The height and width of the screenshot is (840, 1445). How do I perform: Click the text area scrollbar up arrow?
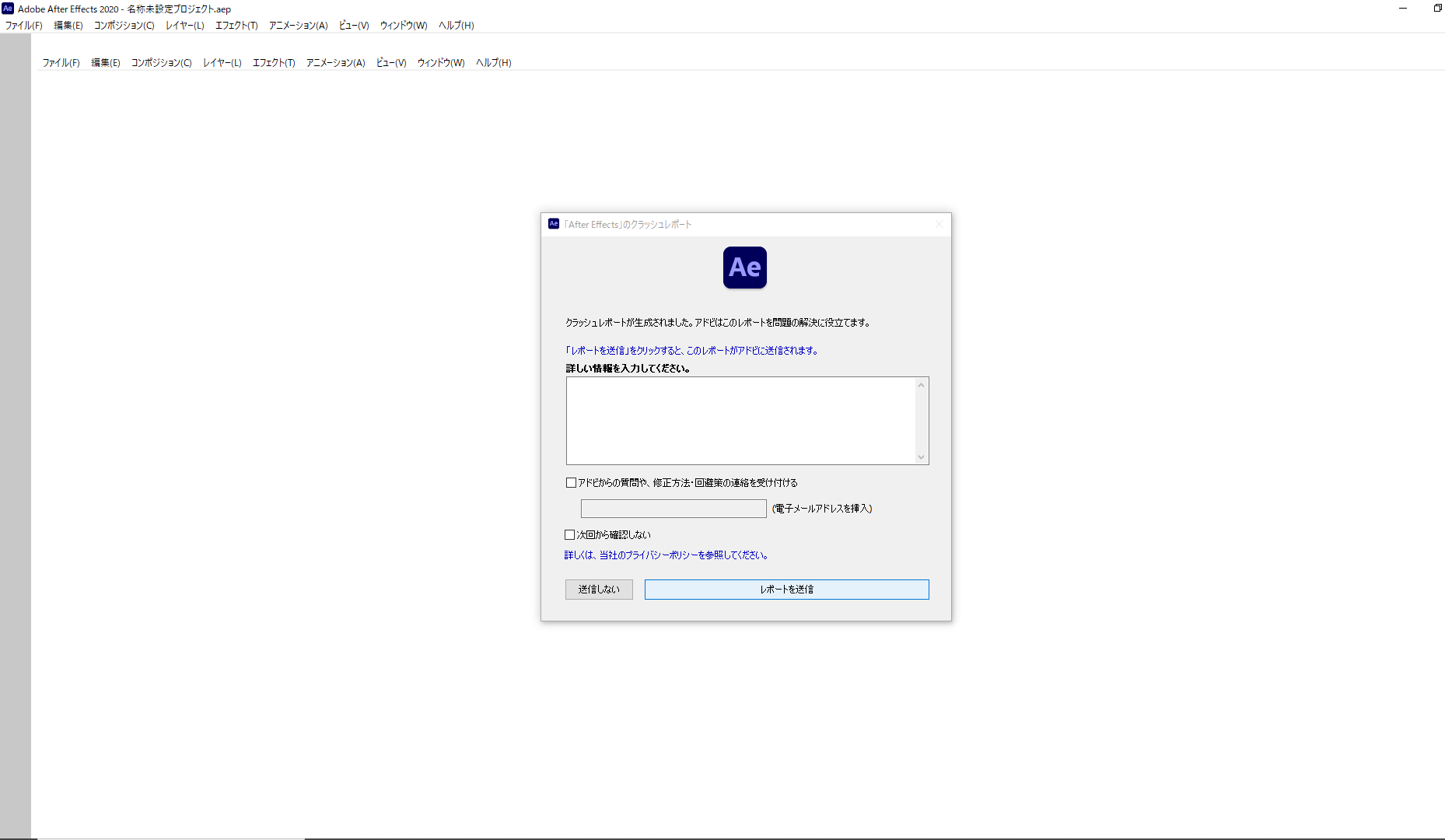[x=922, y=385]
